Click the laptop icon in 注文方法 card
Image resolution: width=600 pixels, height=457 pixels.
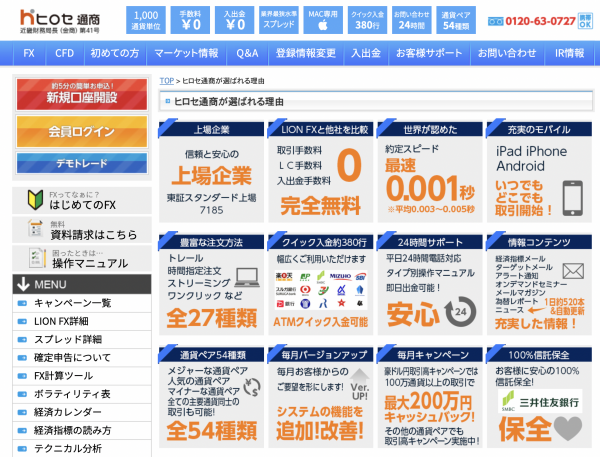[x=247, y=277]
